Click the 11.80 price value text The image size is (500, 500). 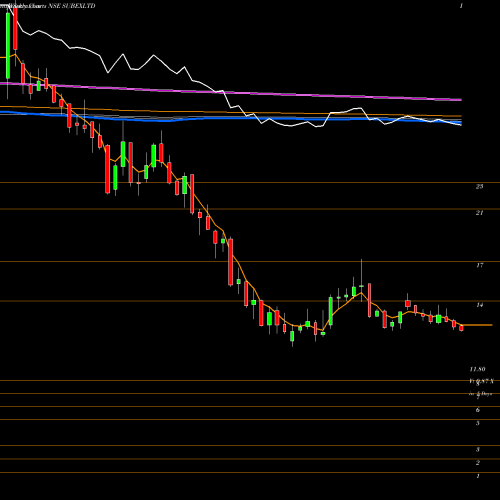[477, 369]
